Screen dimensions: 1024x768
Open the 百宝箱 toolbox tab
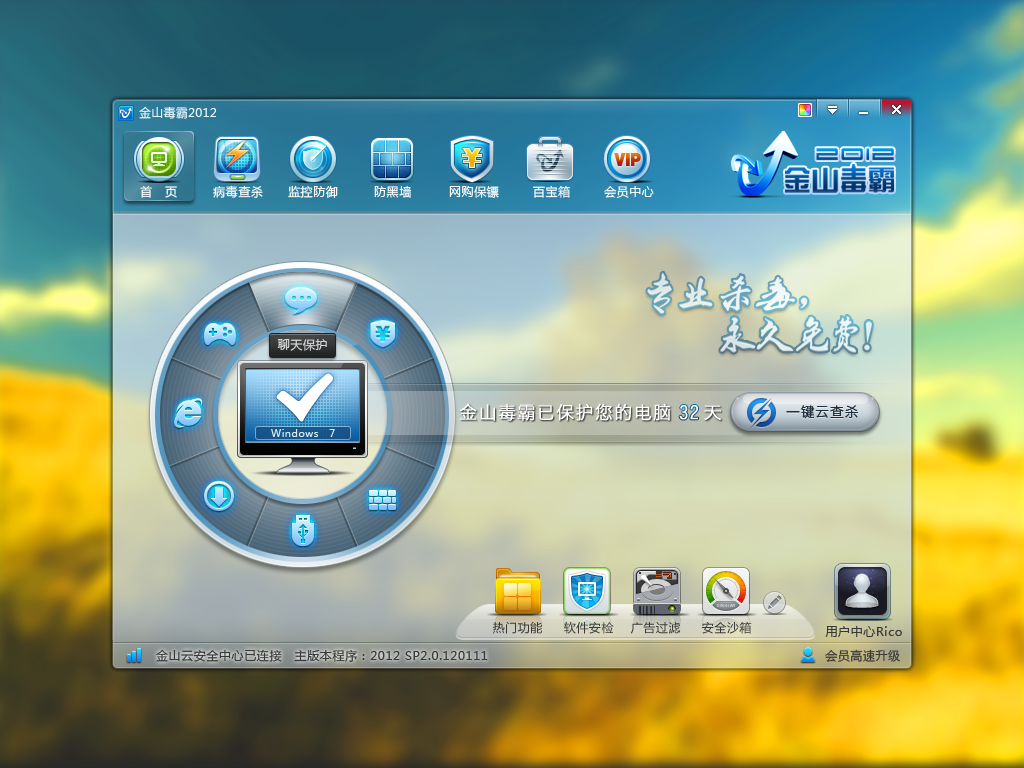pyautogui.click(x=551, y=167)
